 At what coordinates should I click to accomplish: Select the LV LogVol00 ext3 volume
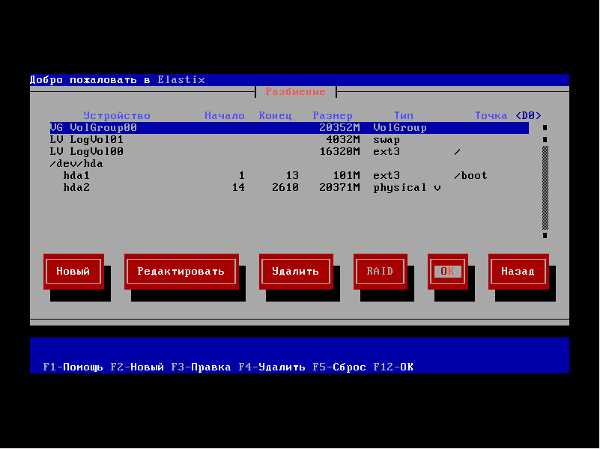coord(288,152)
